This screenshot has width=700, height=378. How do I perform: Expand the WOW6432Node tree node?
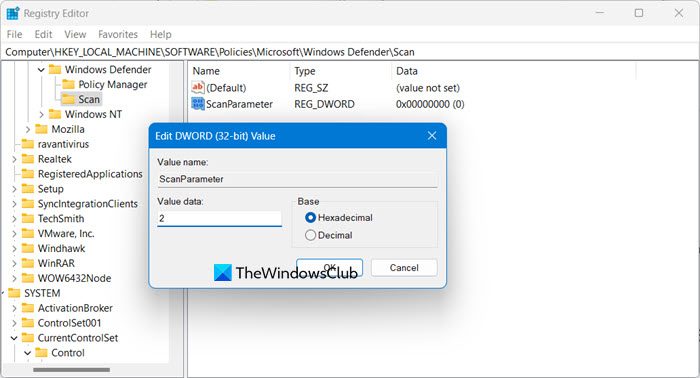tap(14, 278)
